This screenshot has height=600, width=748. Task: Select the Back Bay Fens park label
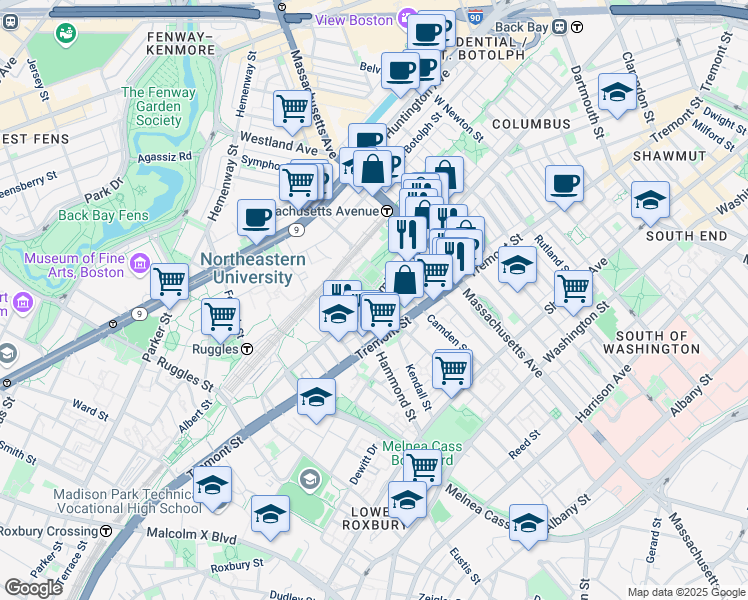[x=104, y=216]
